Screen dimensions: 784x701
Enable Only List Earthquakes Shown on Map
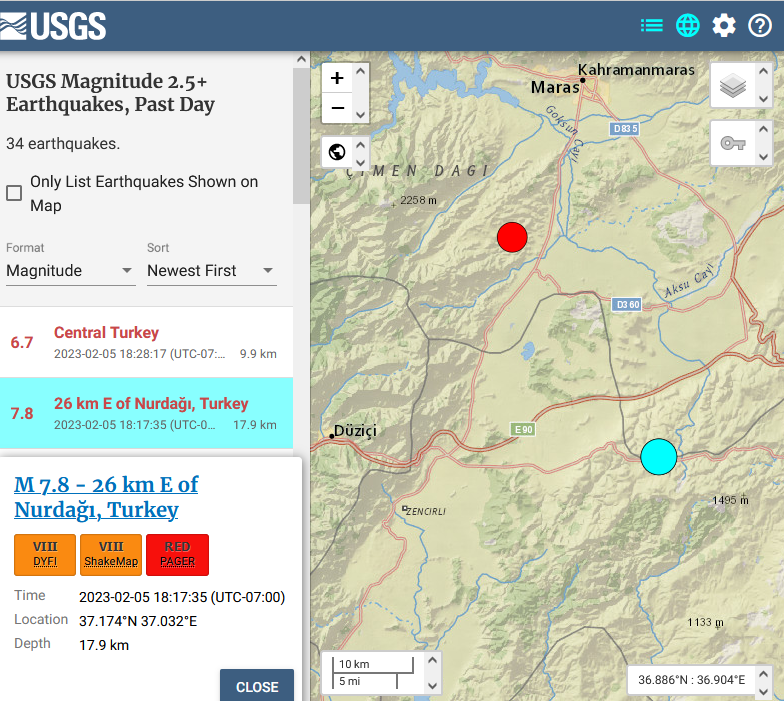tap(15, 193)
